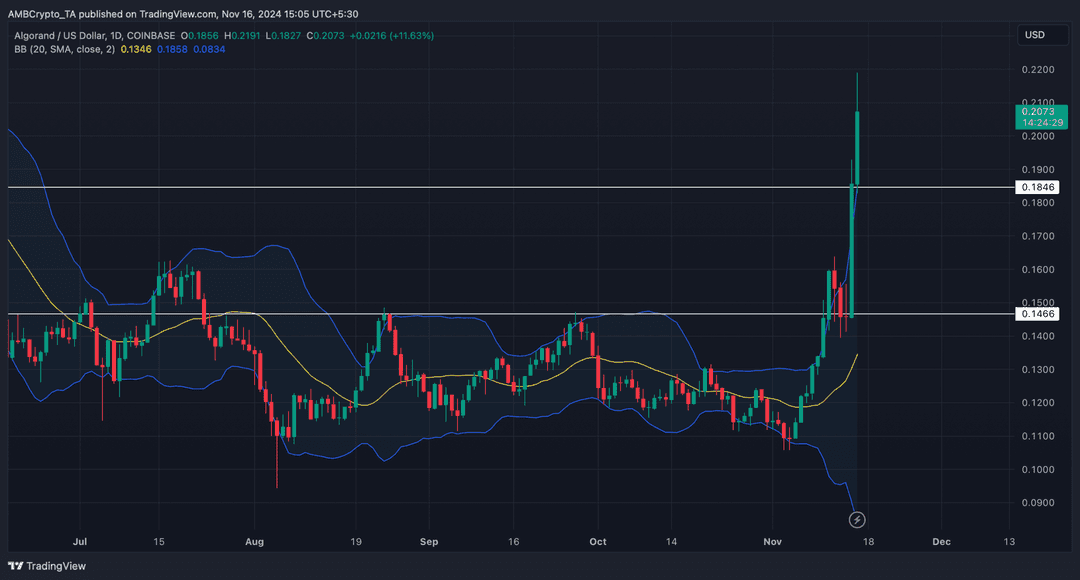The width and height of the screenshot is (1080, 580).
Task: Select the 0.1466 horizontal line price label
Action: click(x=1035, y=314)
